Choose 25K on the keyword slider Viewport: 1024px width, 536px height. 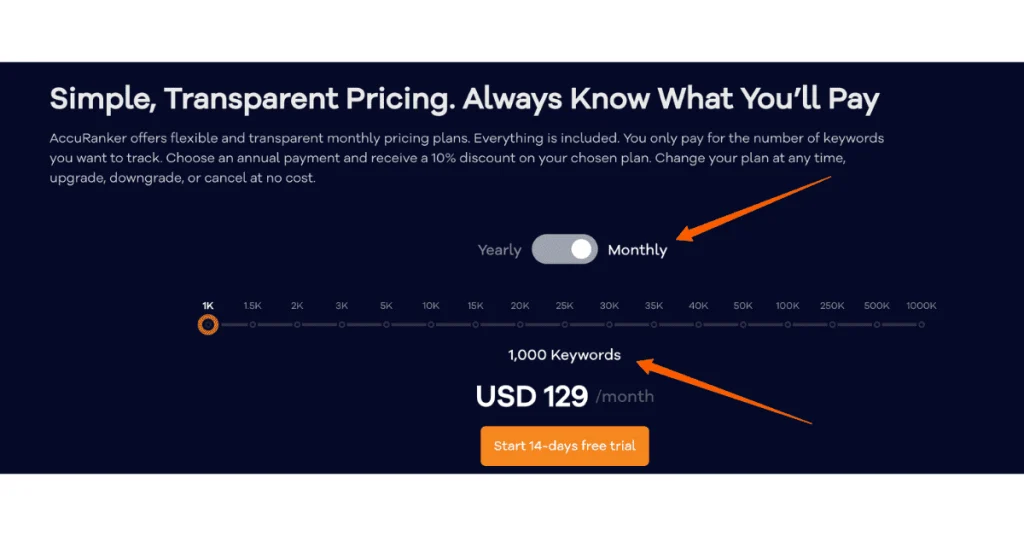point(565,324)
